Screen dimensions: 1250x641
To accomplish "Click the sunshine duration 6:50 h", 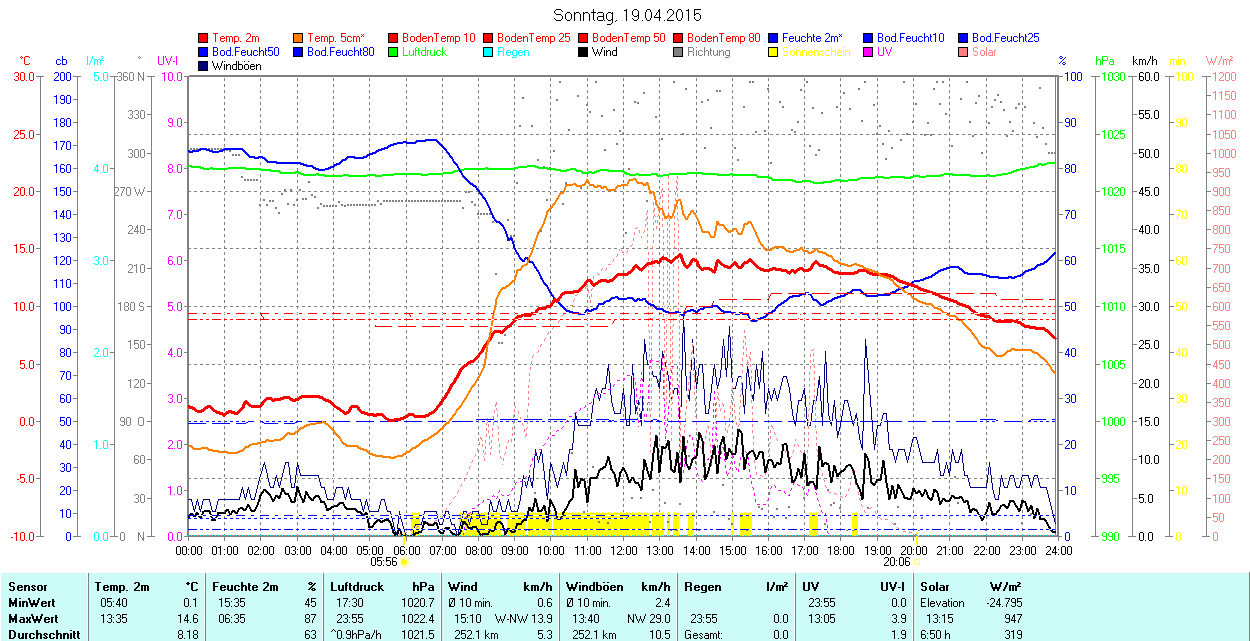I will pos(937,635).
